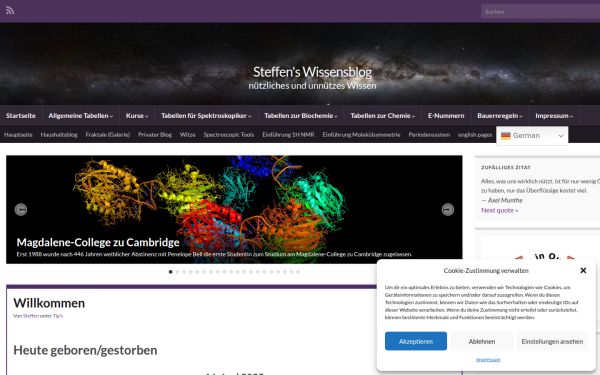Open Impressum link in cookie dialog
The image size is (600, 375).
488,360
